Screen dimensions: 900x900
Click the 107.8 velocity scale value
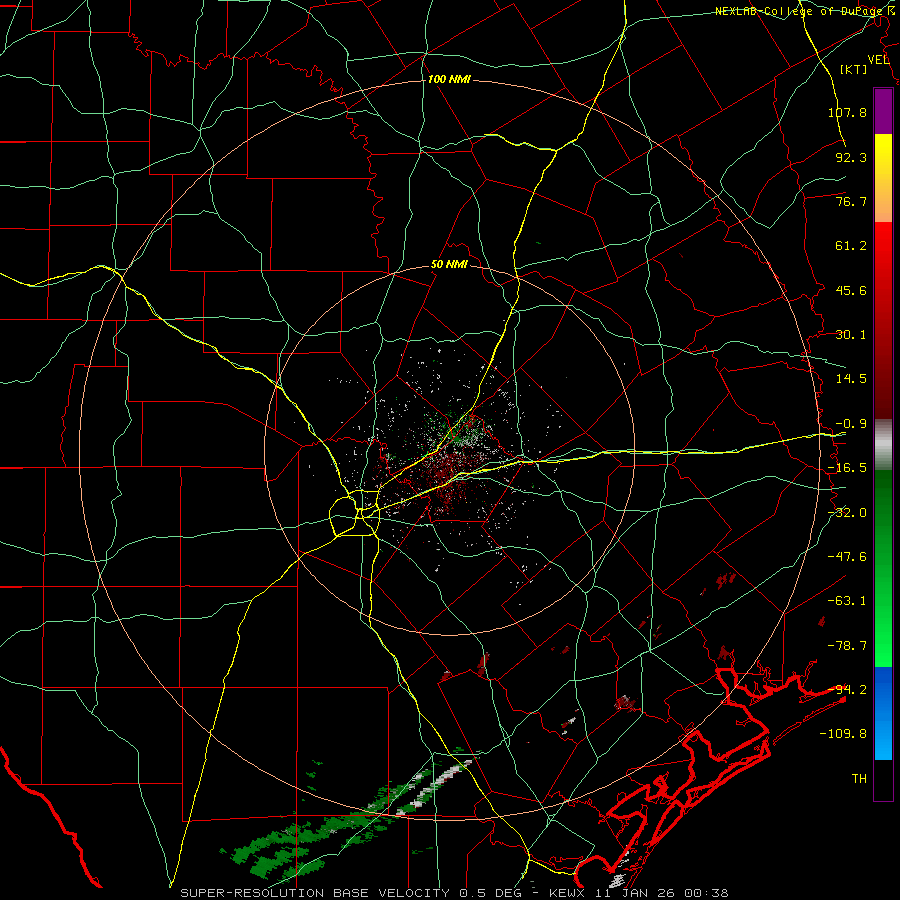[847, 112]
